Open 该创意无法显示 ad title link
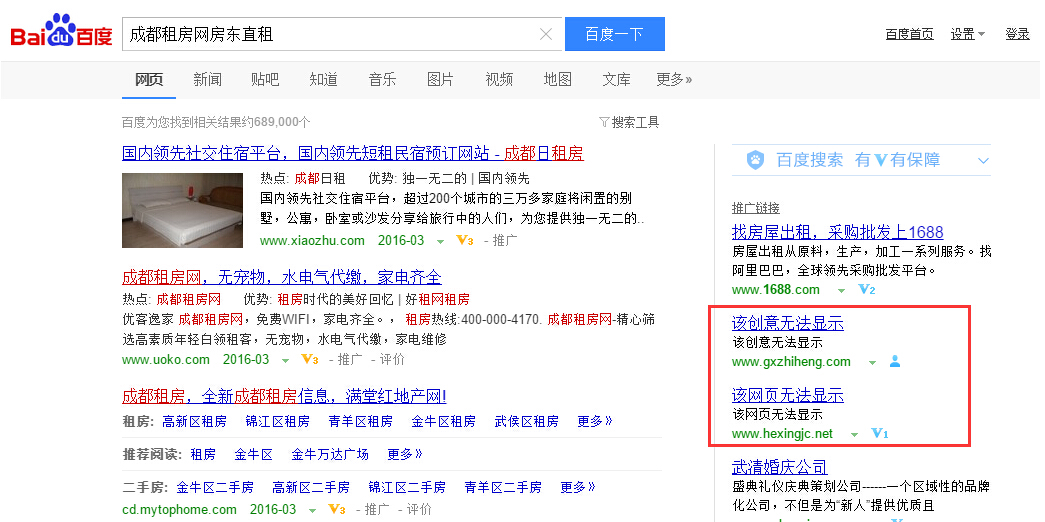Viewport: 1045px width, 522px height. (787, 323)
